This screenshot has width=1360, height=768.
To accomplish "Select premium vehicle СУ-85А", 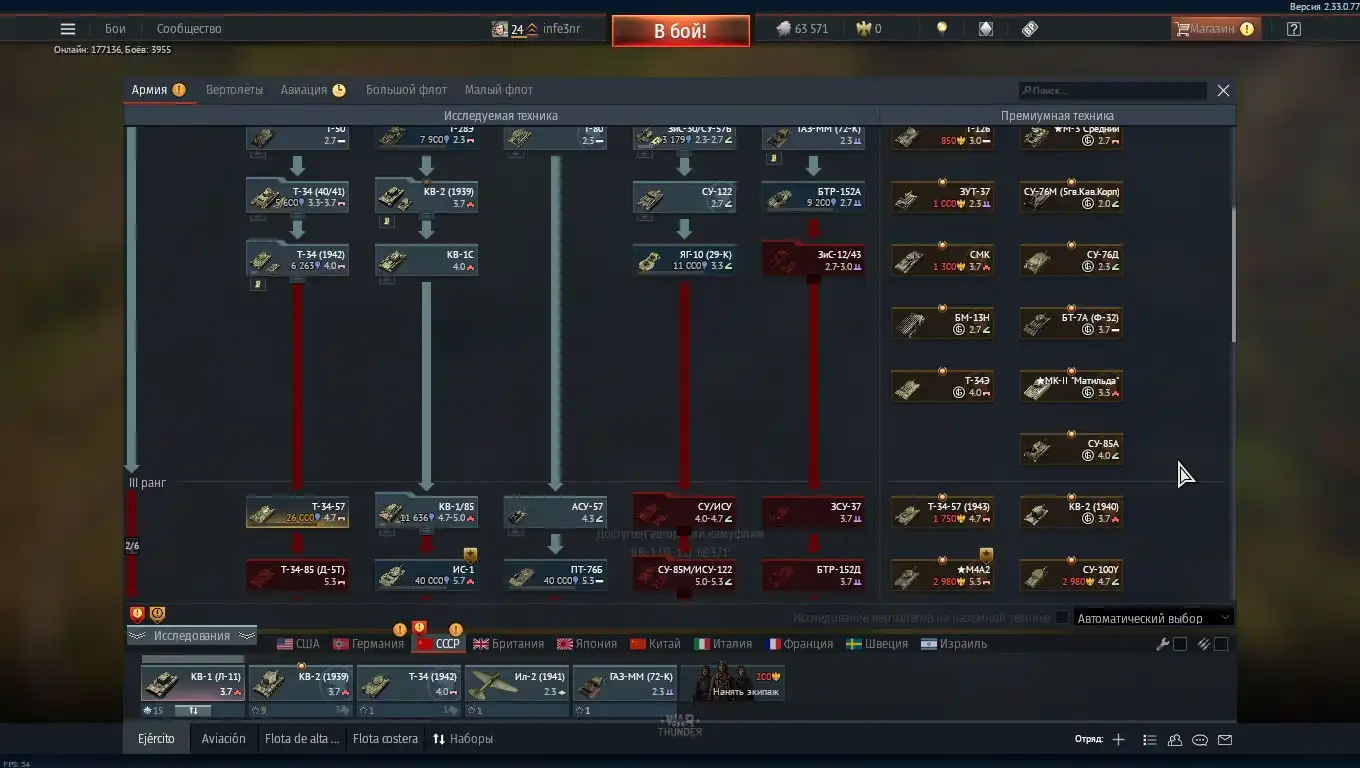I will coord(1071,449).
